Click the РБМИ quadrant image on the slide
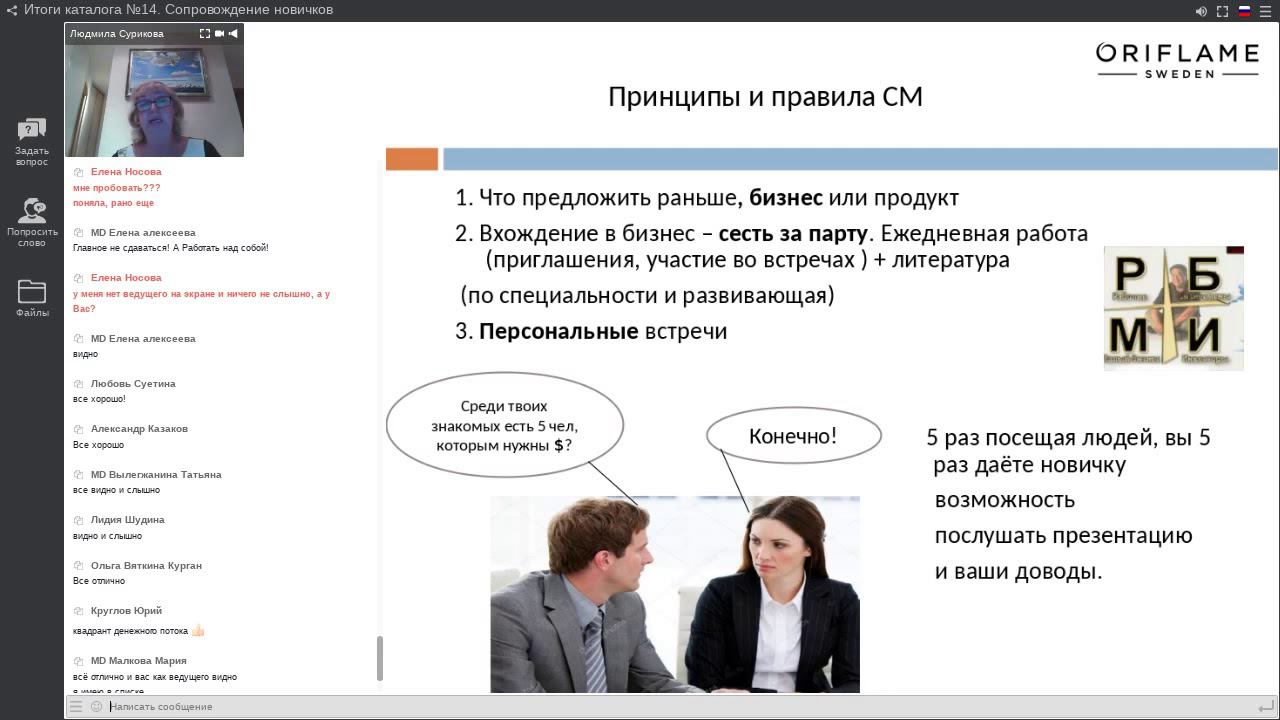The width and height of the screenshot is (1280, 720). tap(1174, 309)
